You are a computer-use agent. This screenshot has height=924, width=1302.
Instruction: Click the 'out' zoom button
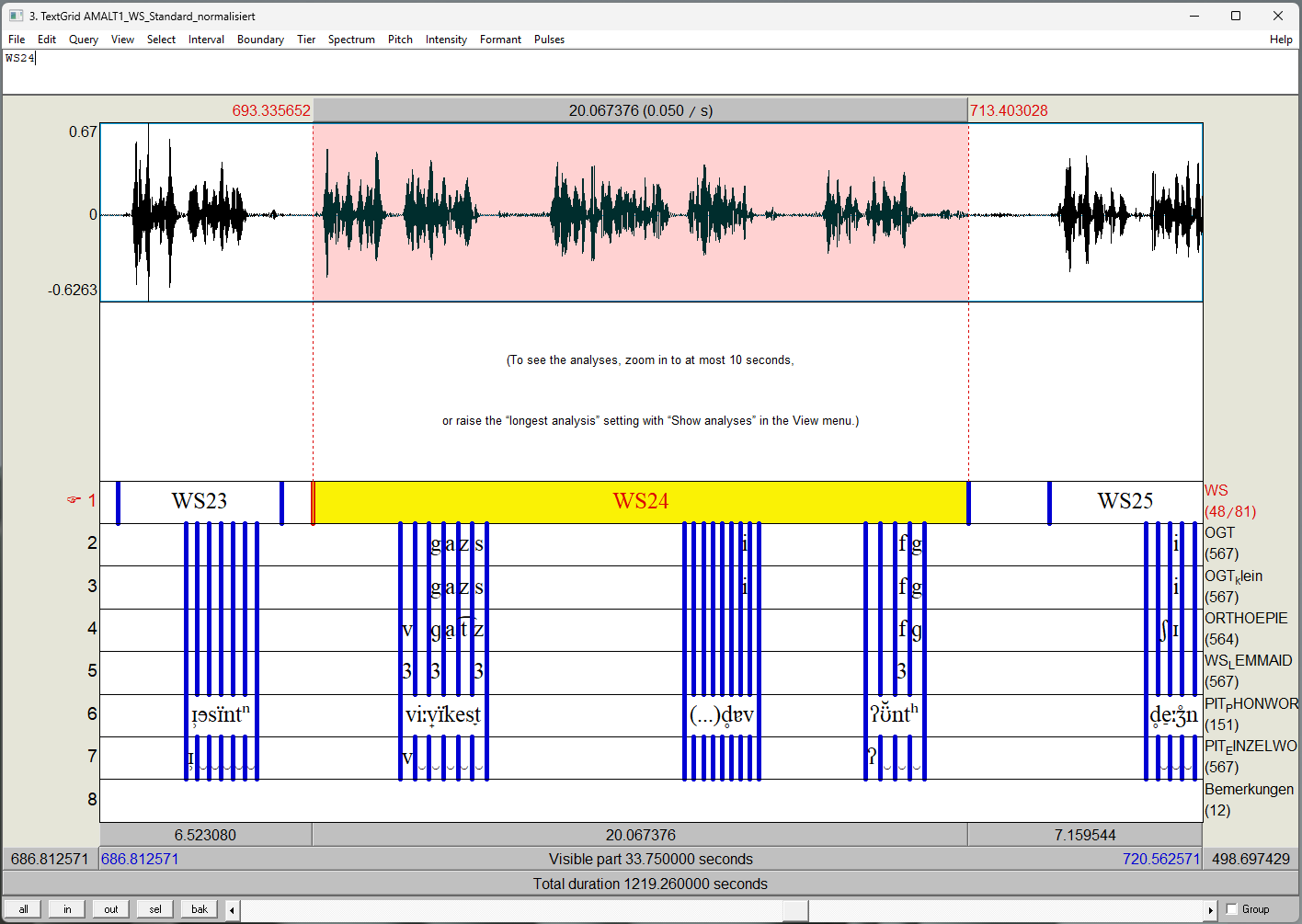point(111,909)
